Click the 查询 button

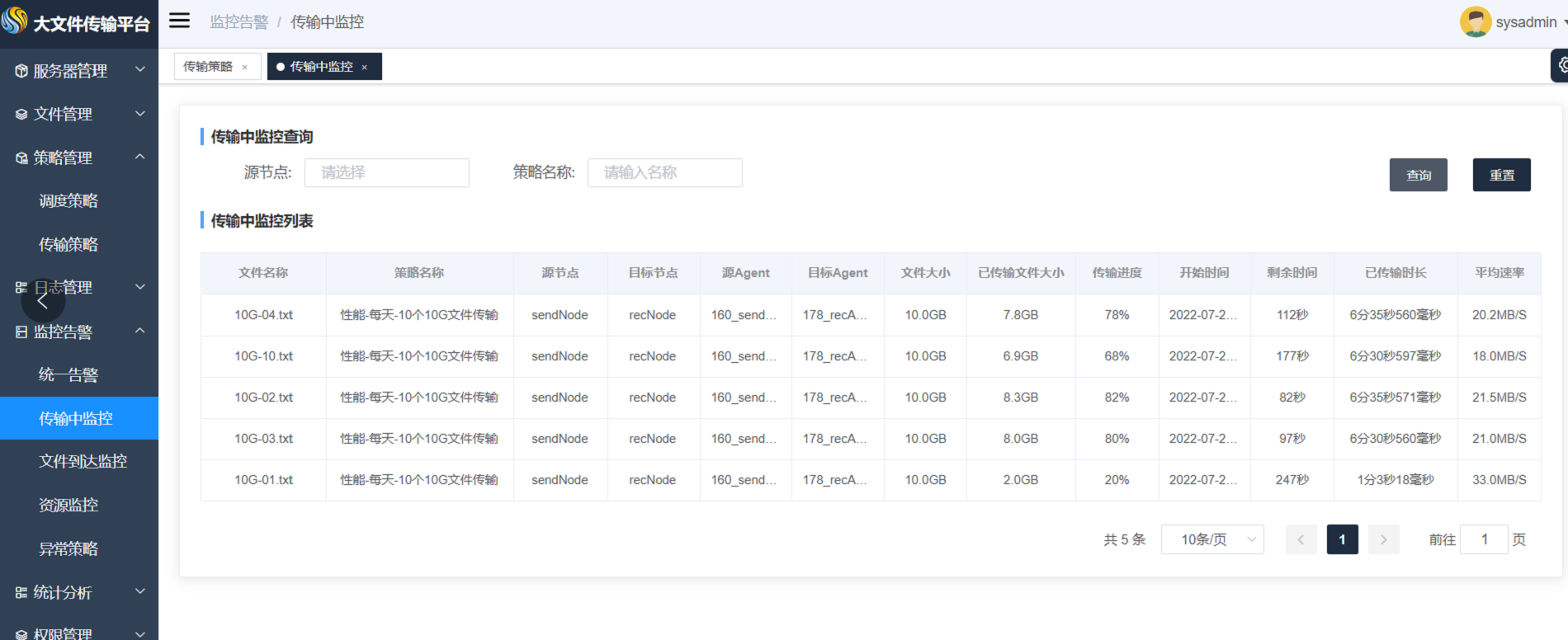click(x=1419, y=175)
